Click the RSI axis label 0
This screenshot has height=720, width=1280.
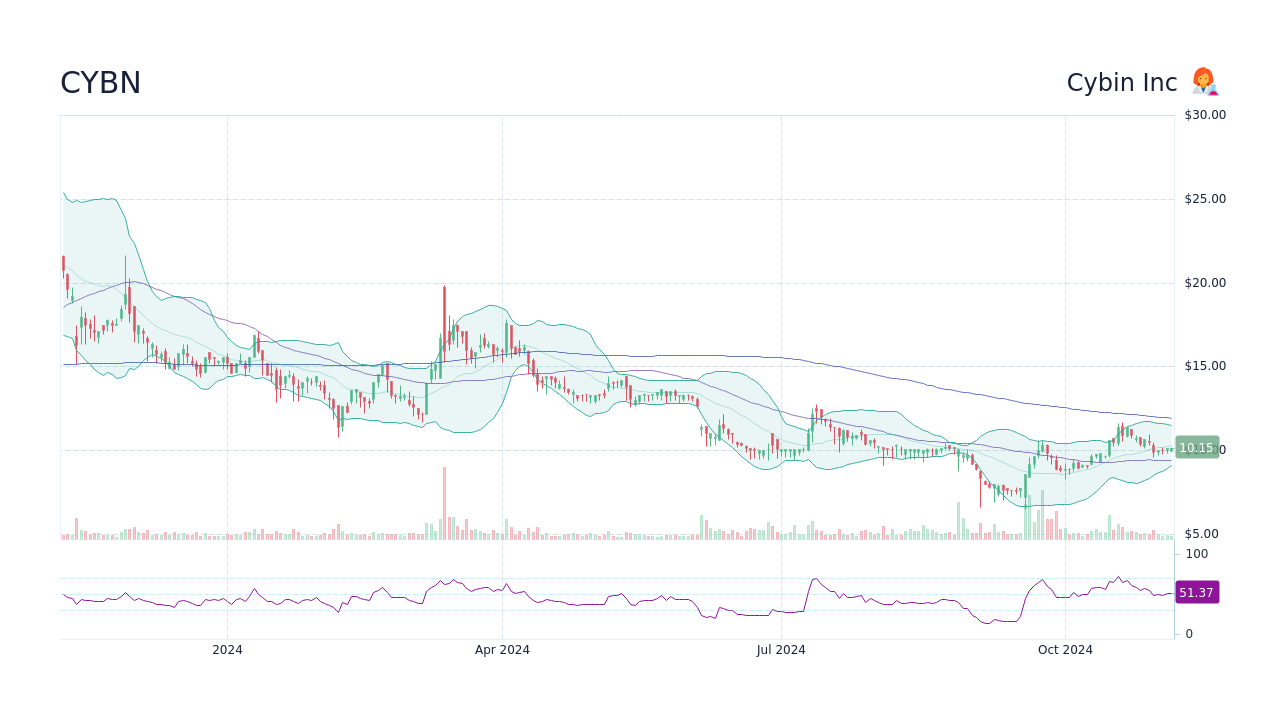tap(1189, 634)
